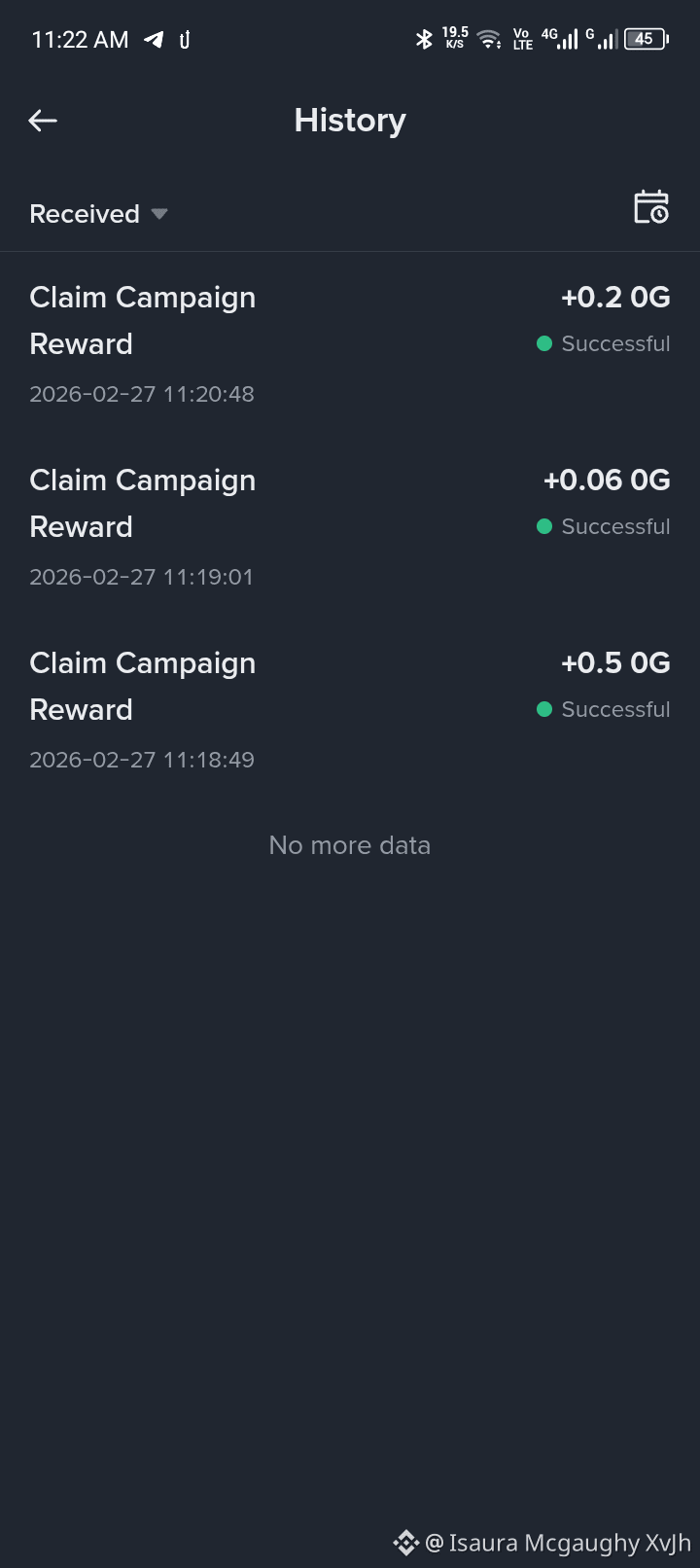Tap the Binance logo watermark
The width and height of the screenshot is (700, 1568).
coord(405,1543)
